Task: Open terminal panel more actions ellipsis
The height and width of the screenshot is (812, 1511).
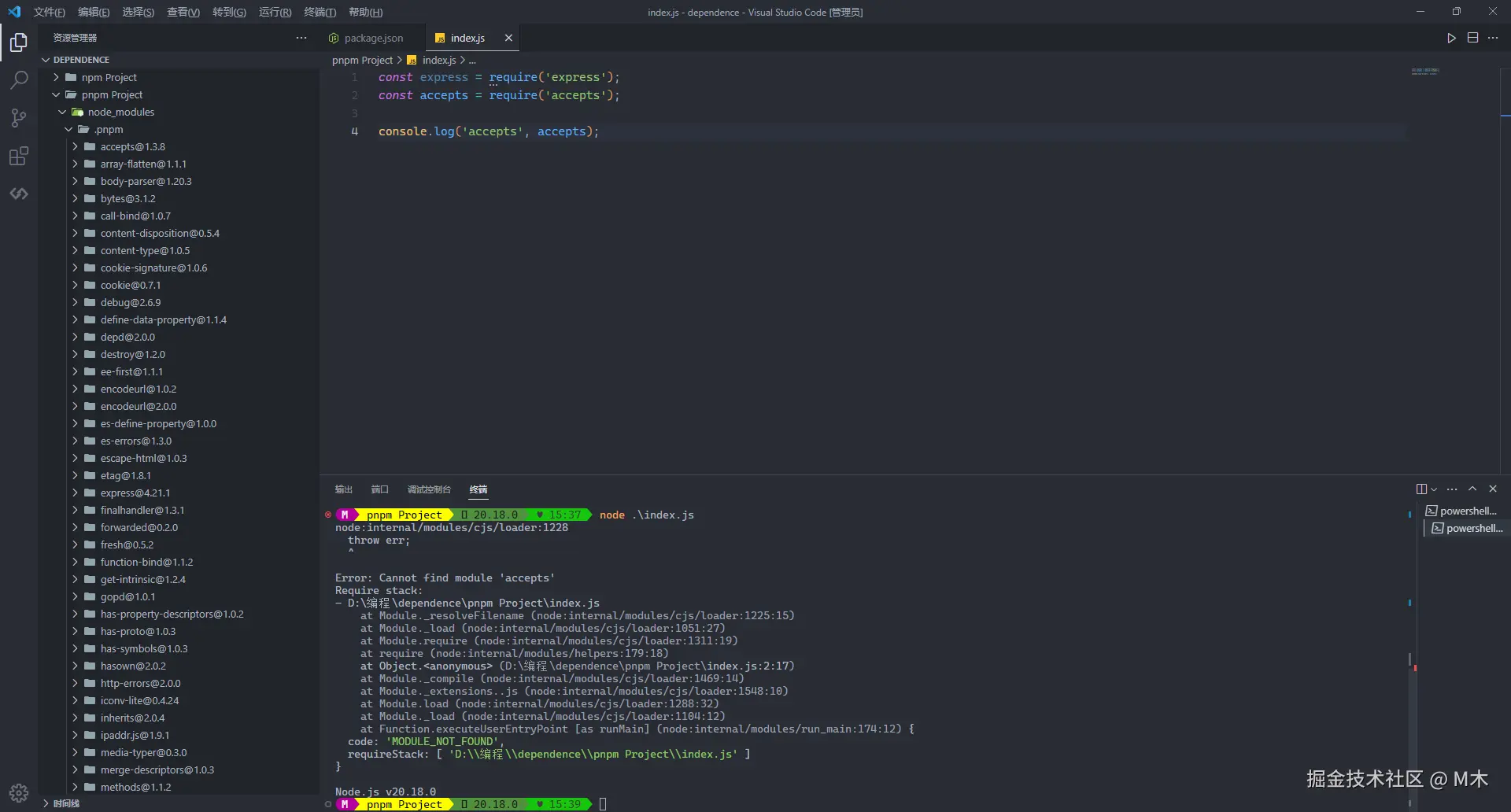Action: click(1452, 489)
